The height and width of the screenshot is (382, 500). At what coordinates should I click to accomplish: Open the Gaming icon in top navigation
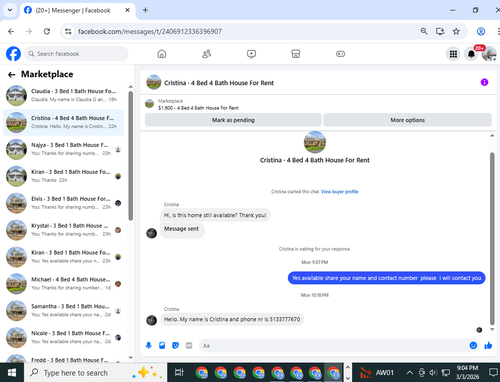pyautogui.click(x=340, y=54)
